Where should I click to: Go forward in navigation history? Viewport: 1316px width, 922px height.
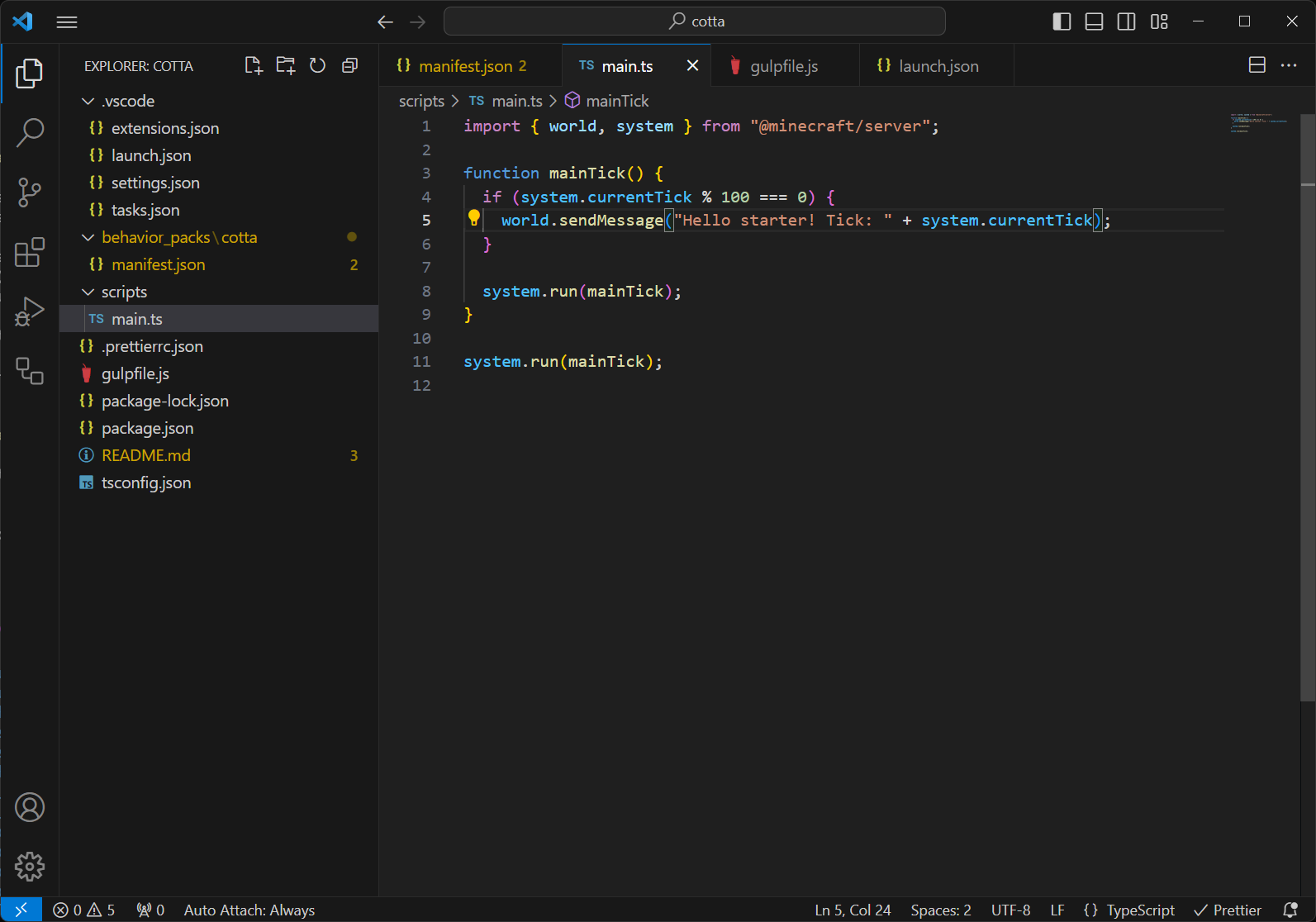click(x=418, y=21)
